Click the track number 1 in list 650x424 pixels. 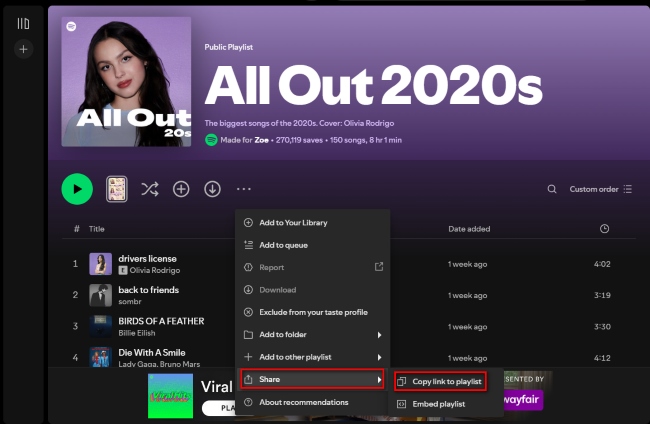coord(75,264)
